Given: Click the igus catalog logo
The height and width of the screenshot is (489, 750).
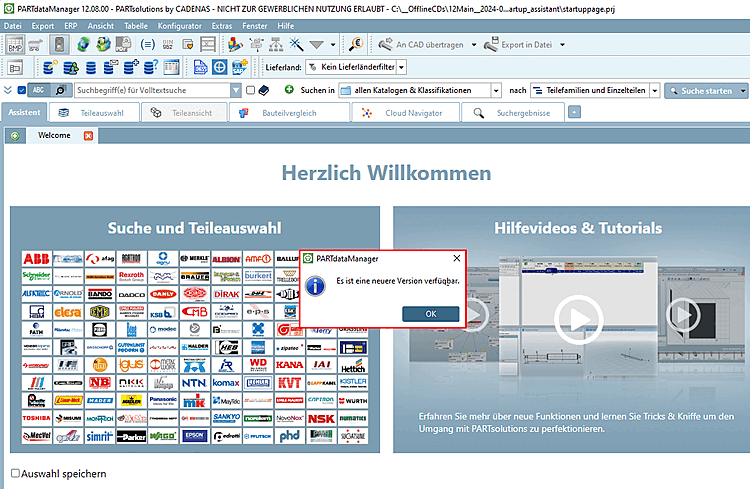Looking at the screenshot, I should (x=131, y=365).
